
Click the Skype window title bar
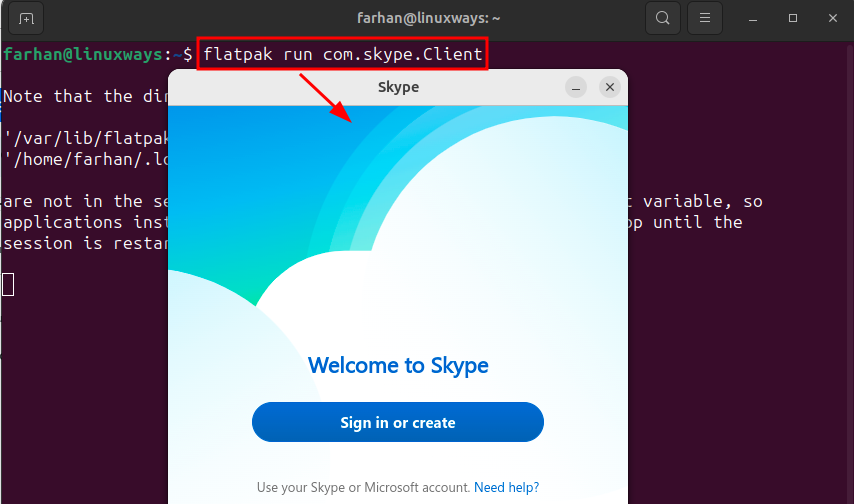398,87
